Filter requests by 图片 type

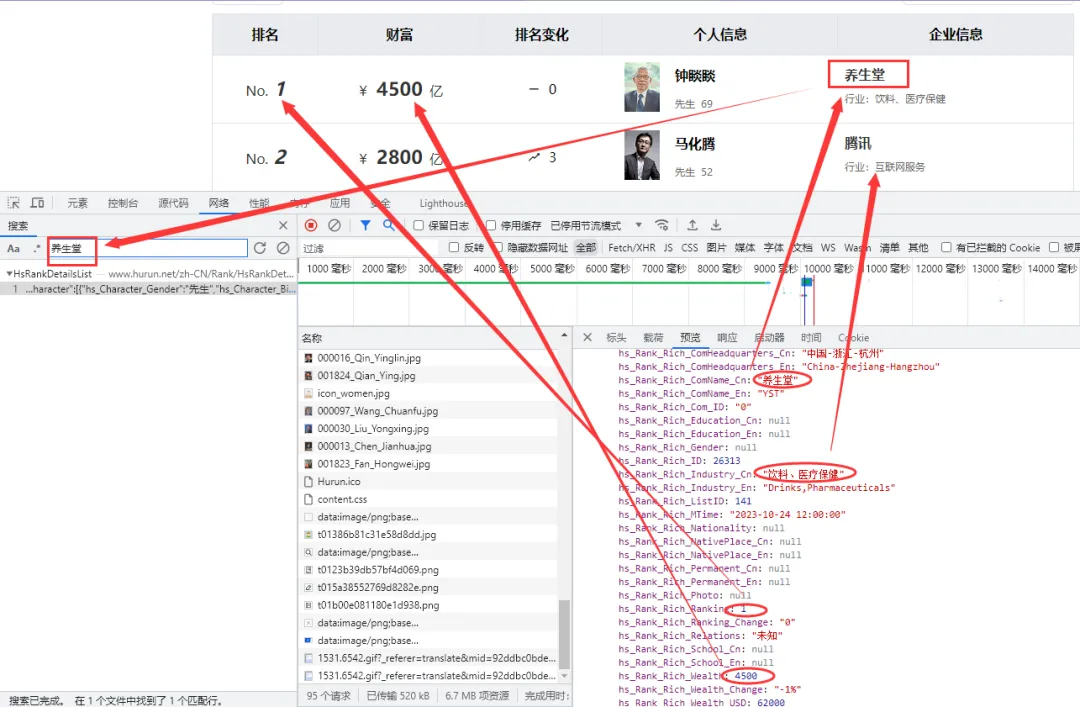coord(716,247)
